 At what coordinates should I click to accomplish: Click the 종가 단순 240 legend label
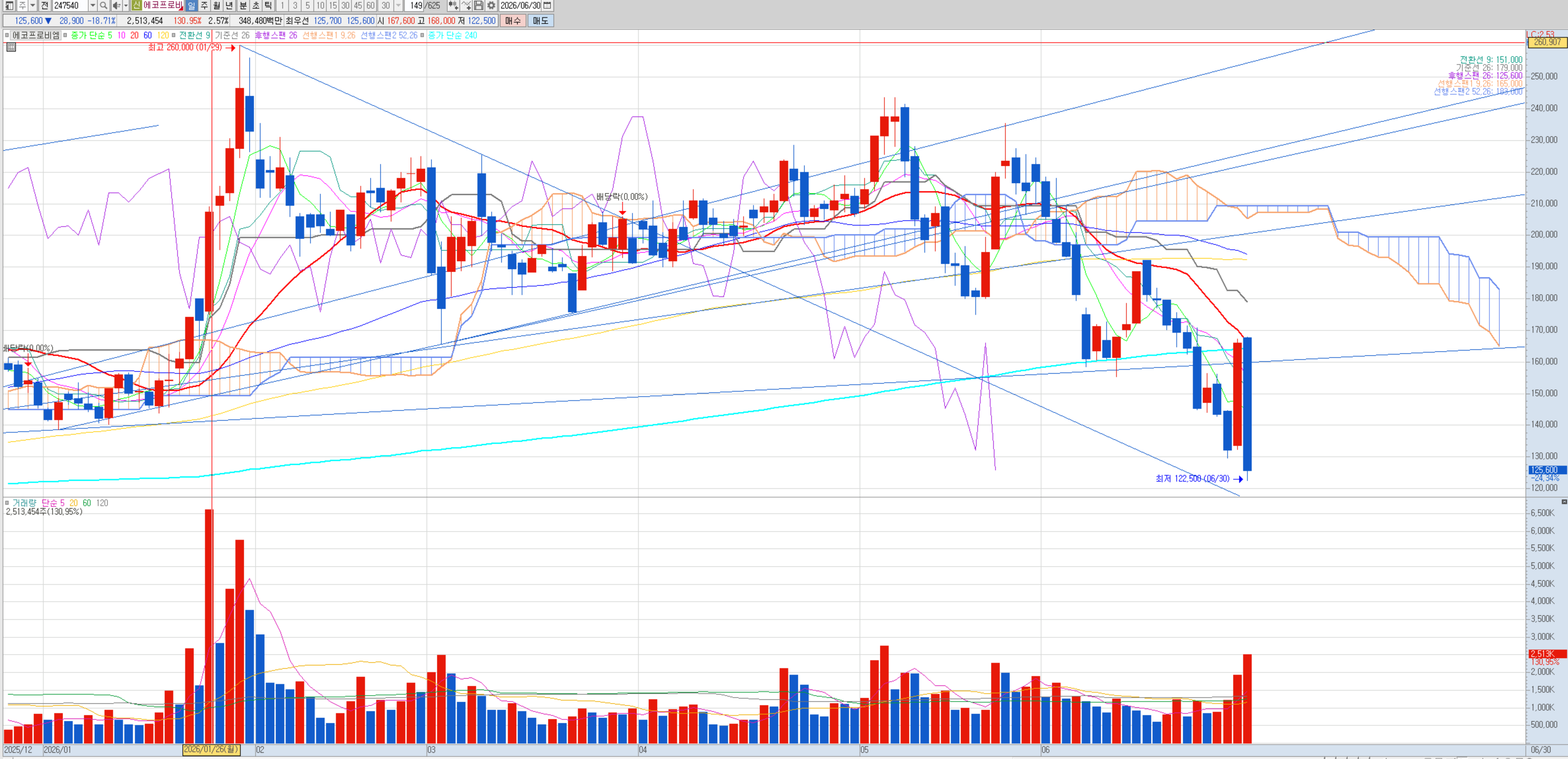[x=452, y=35]
